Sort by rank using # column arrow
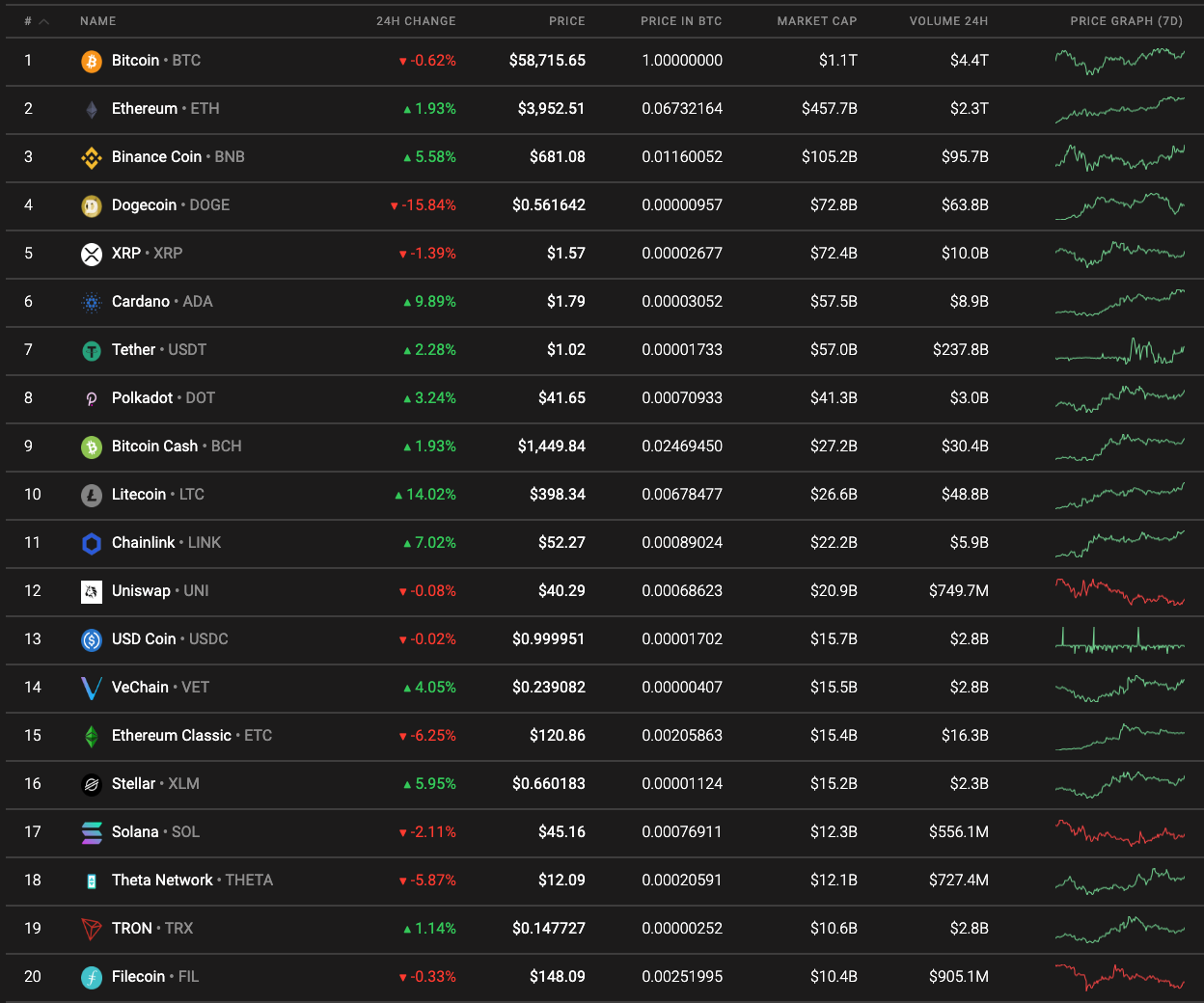Image resolution: width=1204 pixels, height=1003 pixels. 43,21
